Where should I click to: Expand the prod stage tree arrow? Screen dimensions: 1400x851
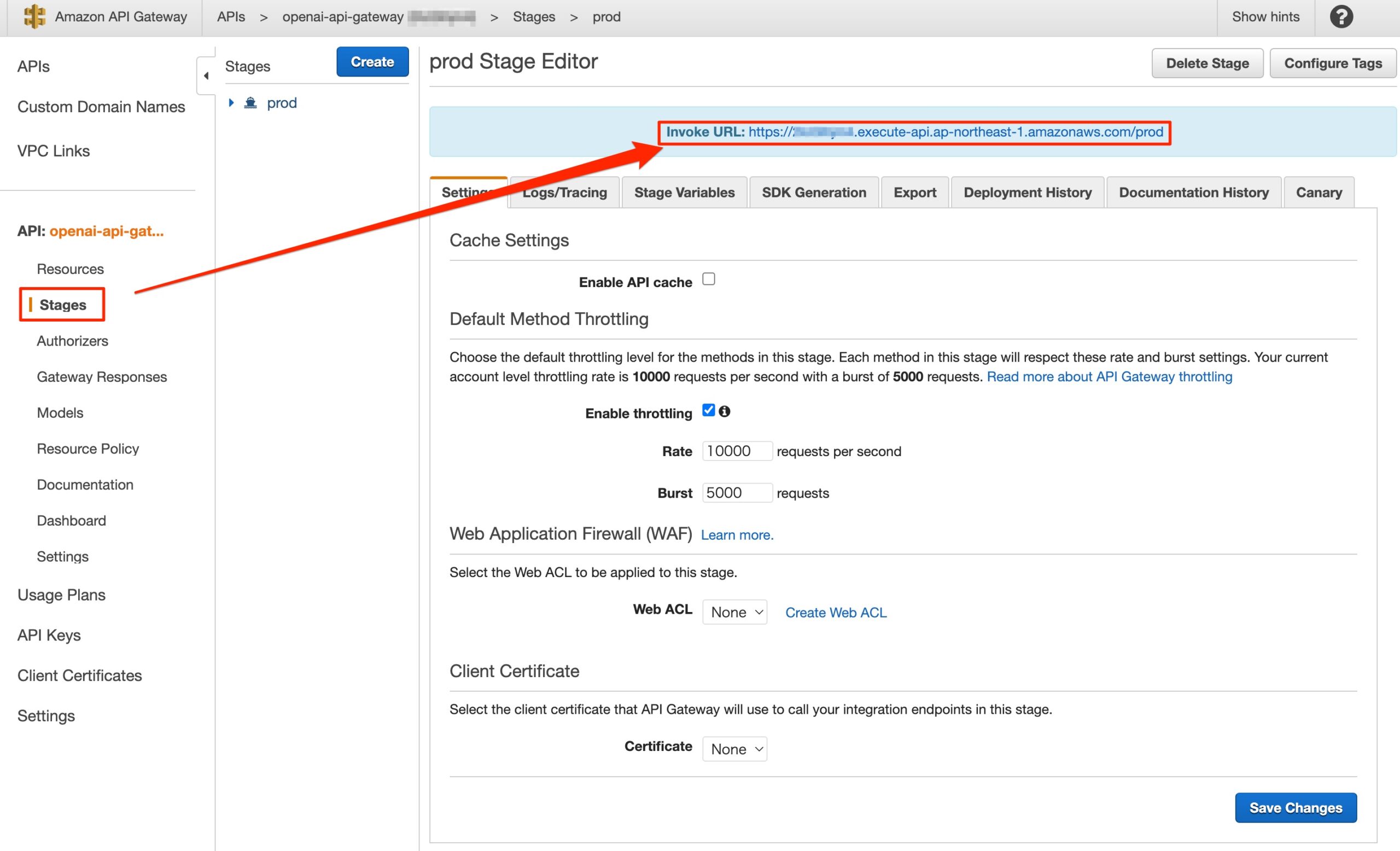pos(231,103)
